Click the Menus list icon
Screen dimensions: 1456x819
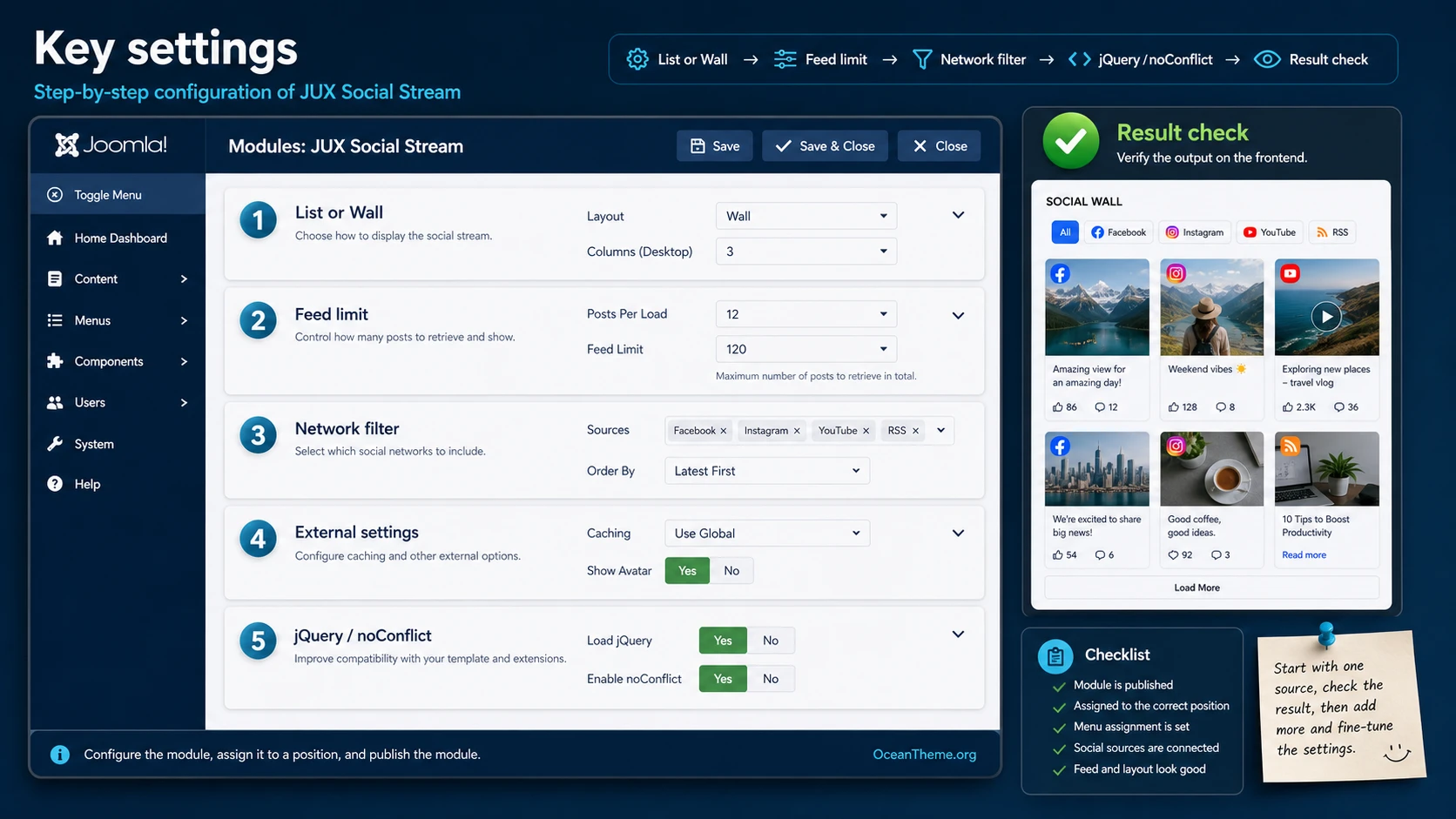(55, 320)
